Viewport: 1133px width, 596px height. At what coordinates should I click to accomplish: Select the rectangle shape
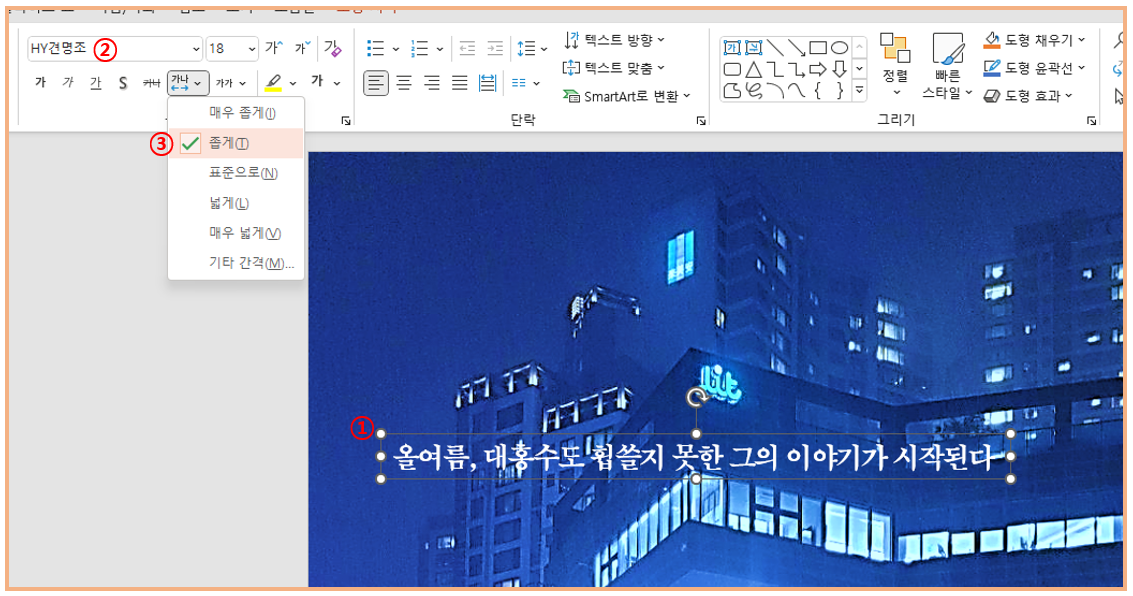[818, 48]
